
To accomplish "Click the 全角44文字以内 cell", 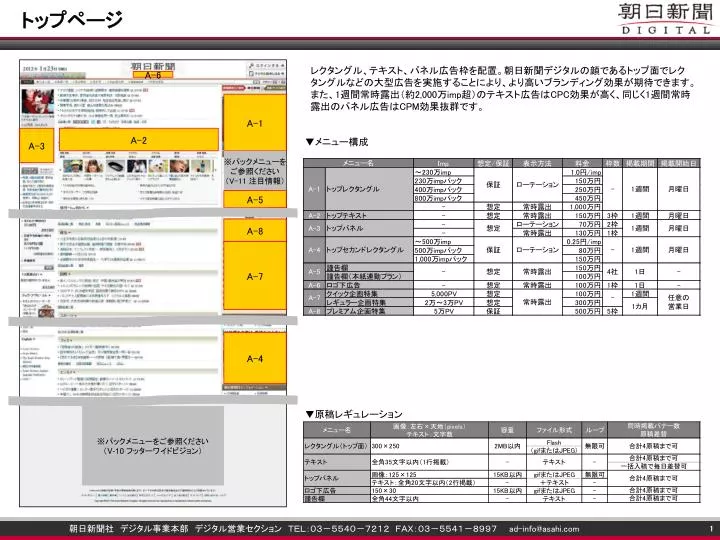I will (429, 498).
